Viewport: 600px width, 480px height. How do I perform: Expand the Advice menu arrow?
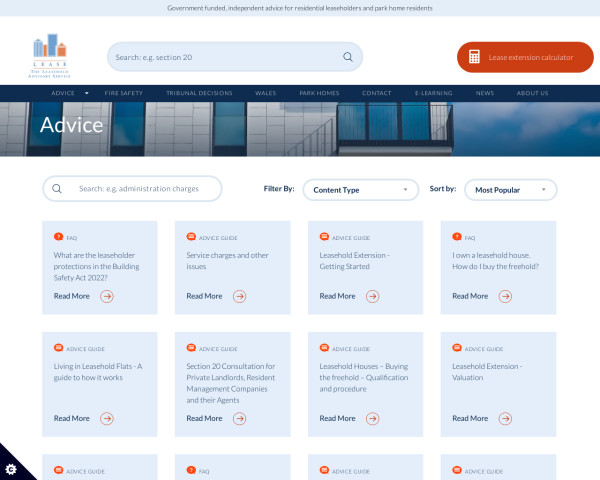[87, 93]
